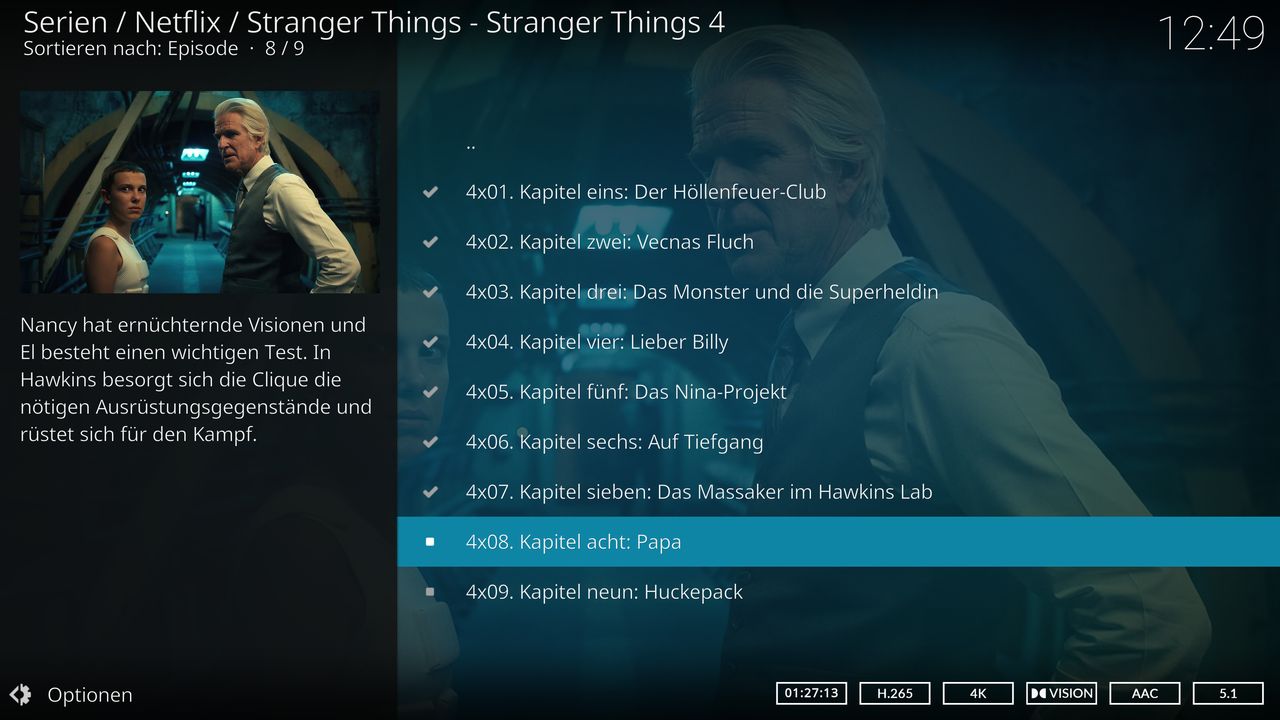Click the 4K resolution badge
1280x720 pixels.
coord(978,693)
